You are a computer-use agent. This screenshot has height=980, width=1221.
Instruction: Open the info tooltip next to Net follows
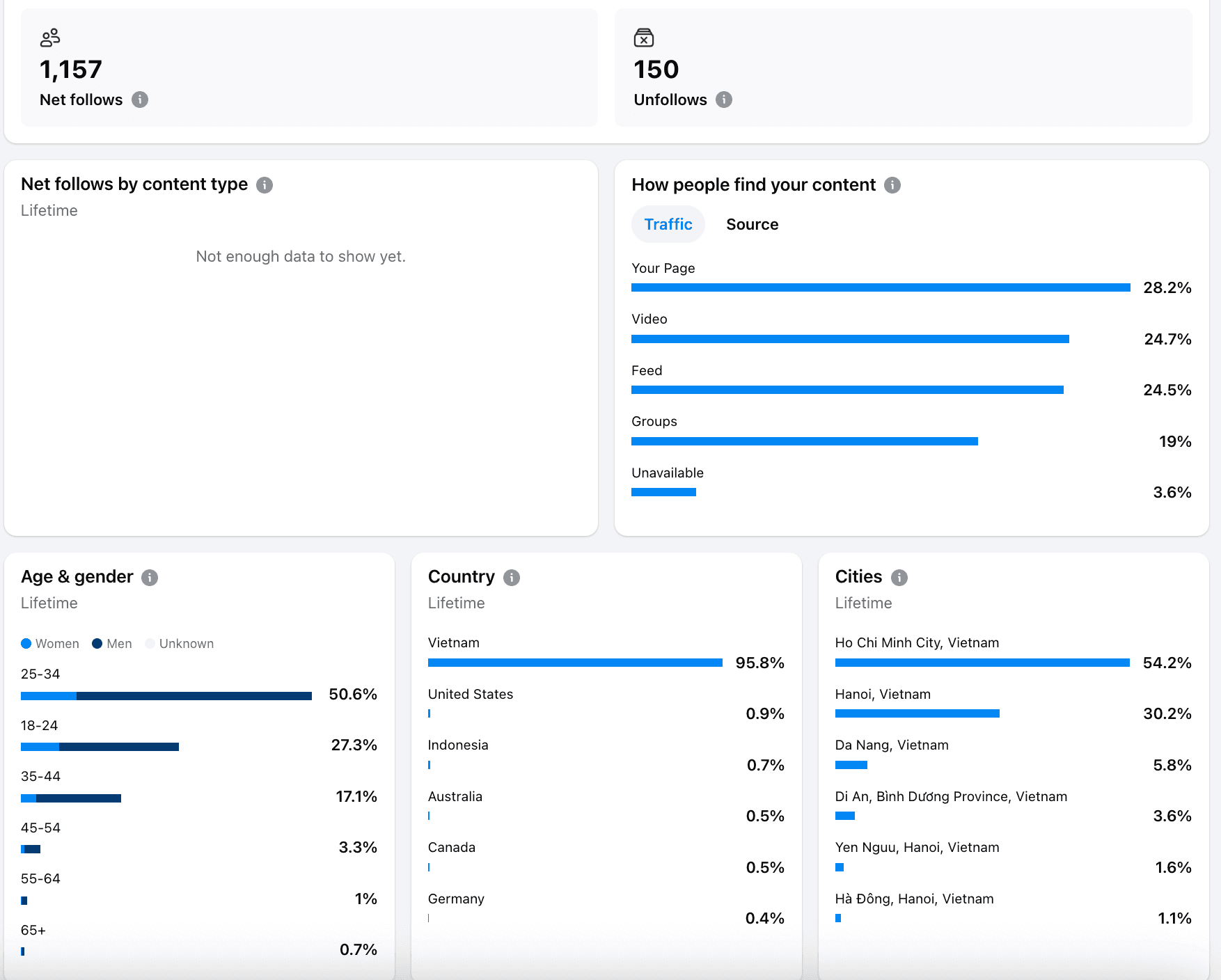click(x=141, y=100)
